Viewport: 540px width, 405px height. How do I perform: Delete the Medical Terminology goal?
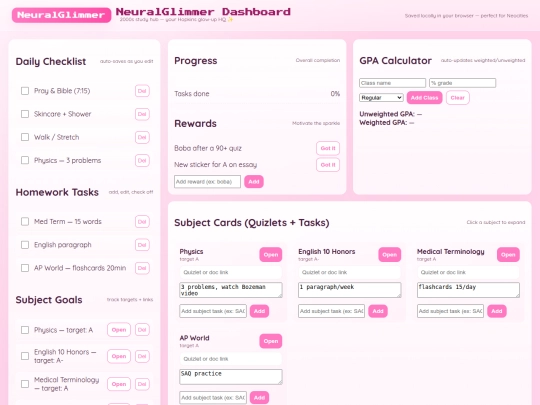tap(142, 384)
